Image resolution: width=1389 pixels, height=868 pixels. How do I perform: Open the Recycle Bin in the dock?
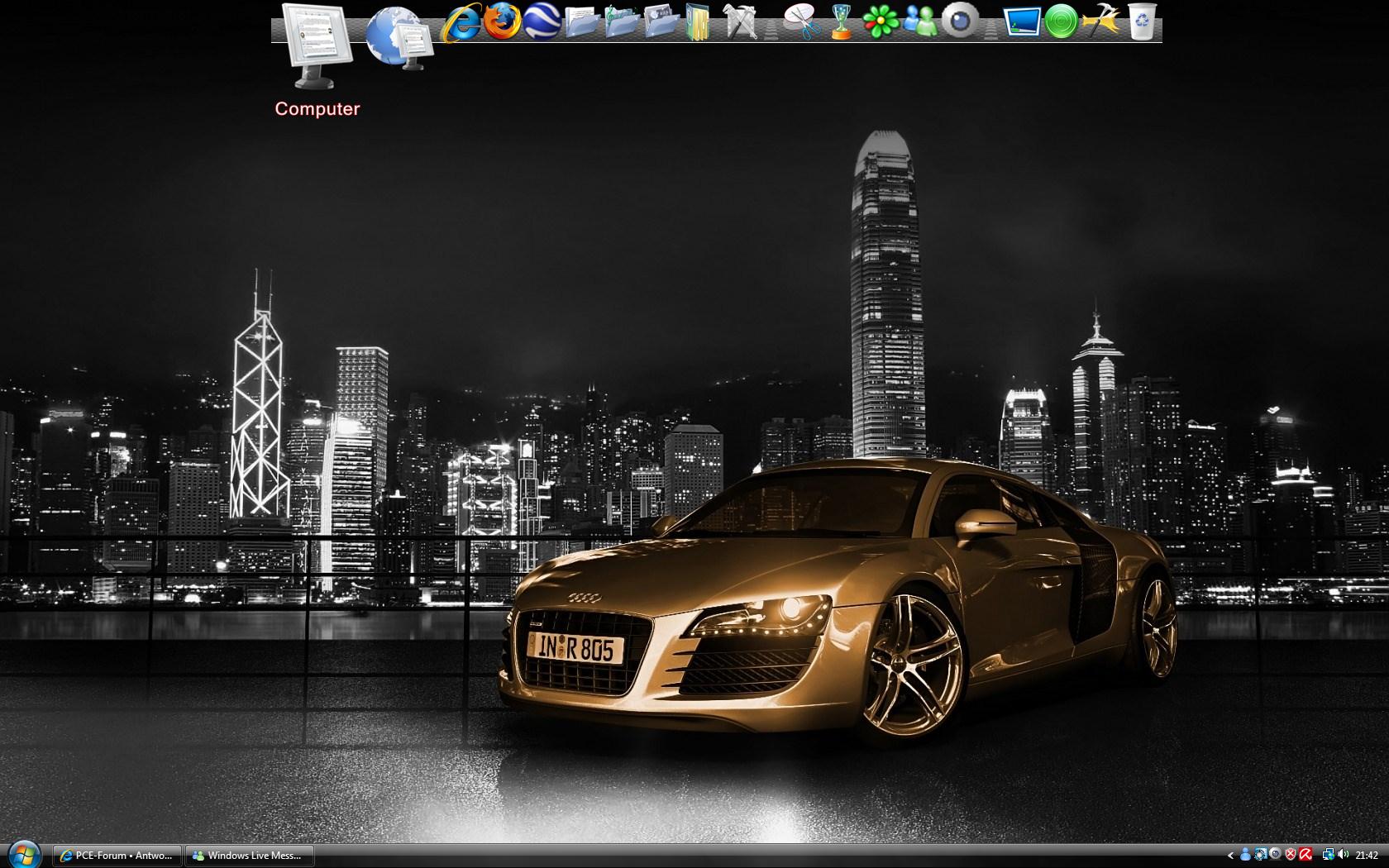1142,21
